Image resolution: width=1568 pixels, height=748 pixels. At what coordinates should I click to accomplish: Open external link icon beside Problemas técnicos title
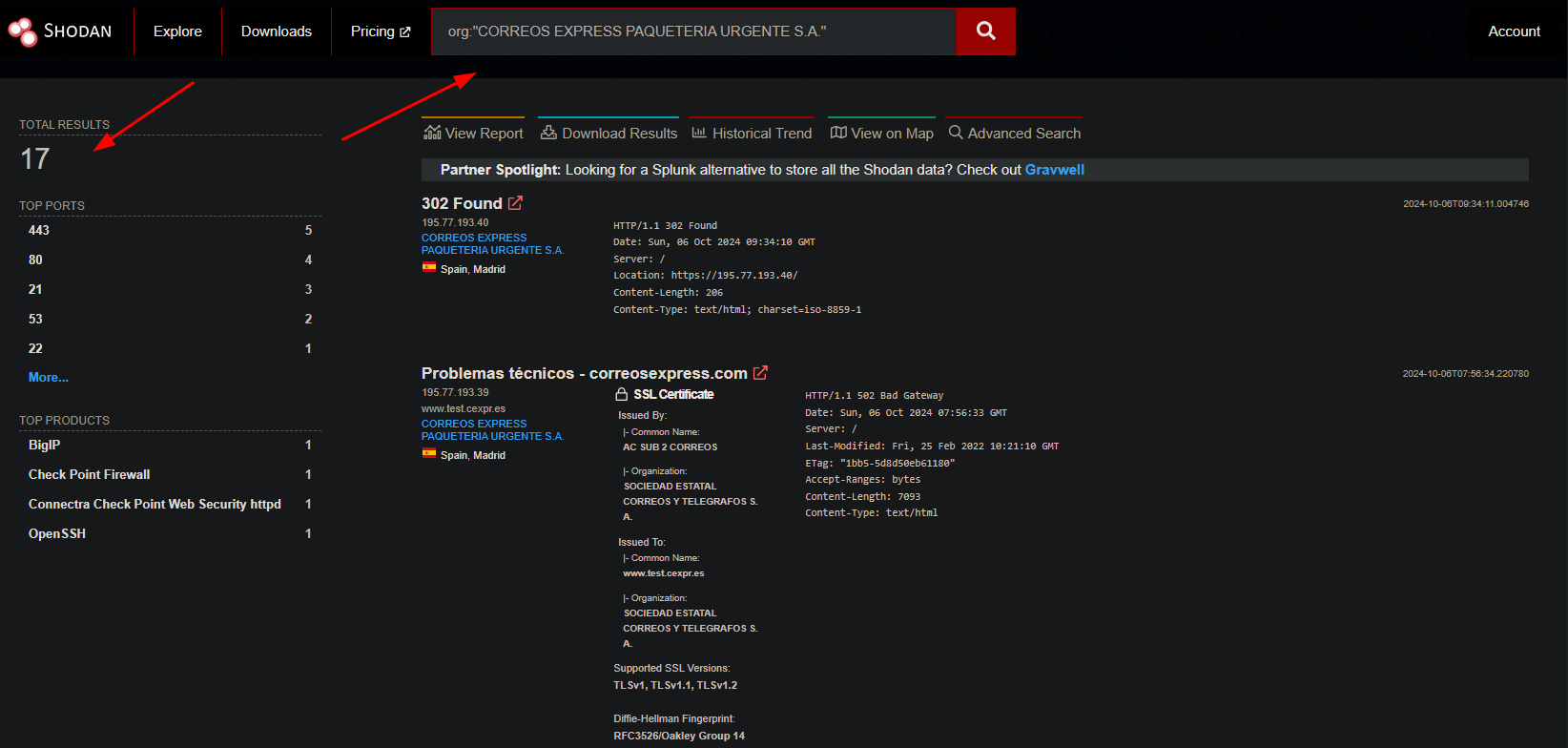[x=760, y=372]
